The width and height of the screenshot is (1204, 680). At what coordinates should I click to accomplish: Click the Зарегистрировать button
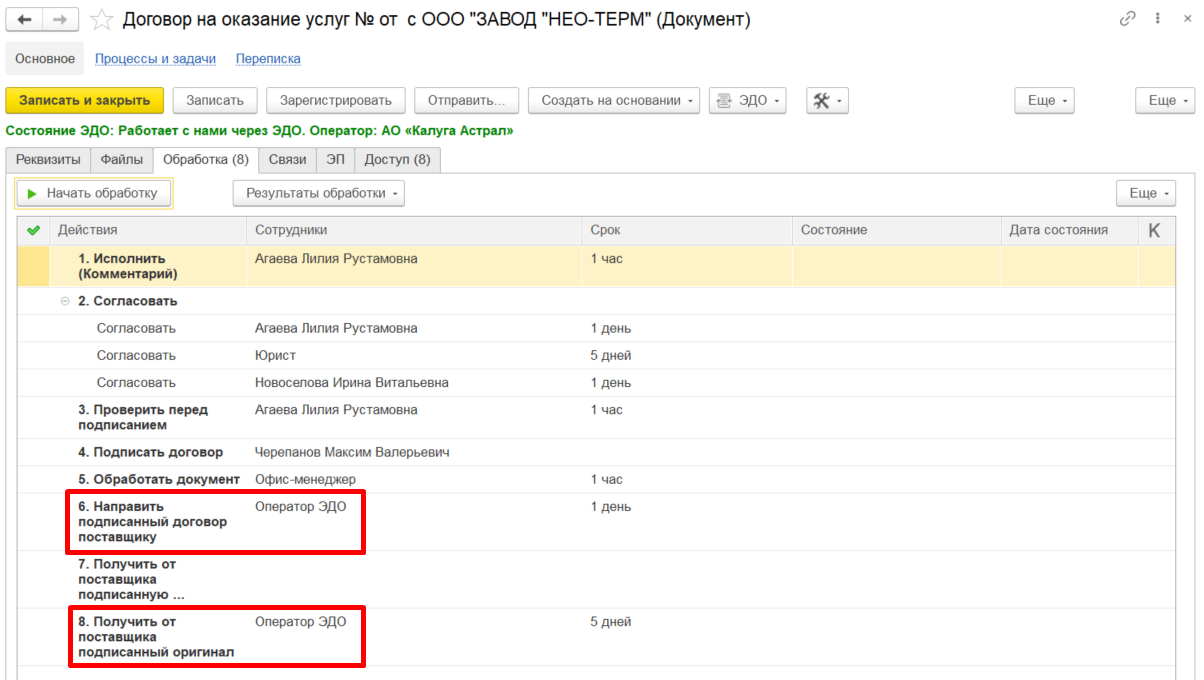pos(336,100)
